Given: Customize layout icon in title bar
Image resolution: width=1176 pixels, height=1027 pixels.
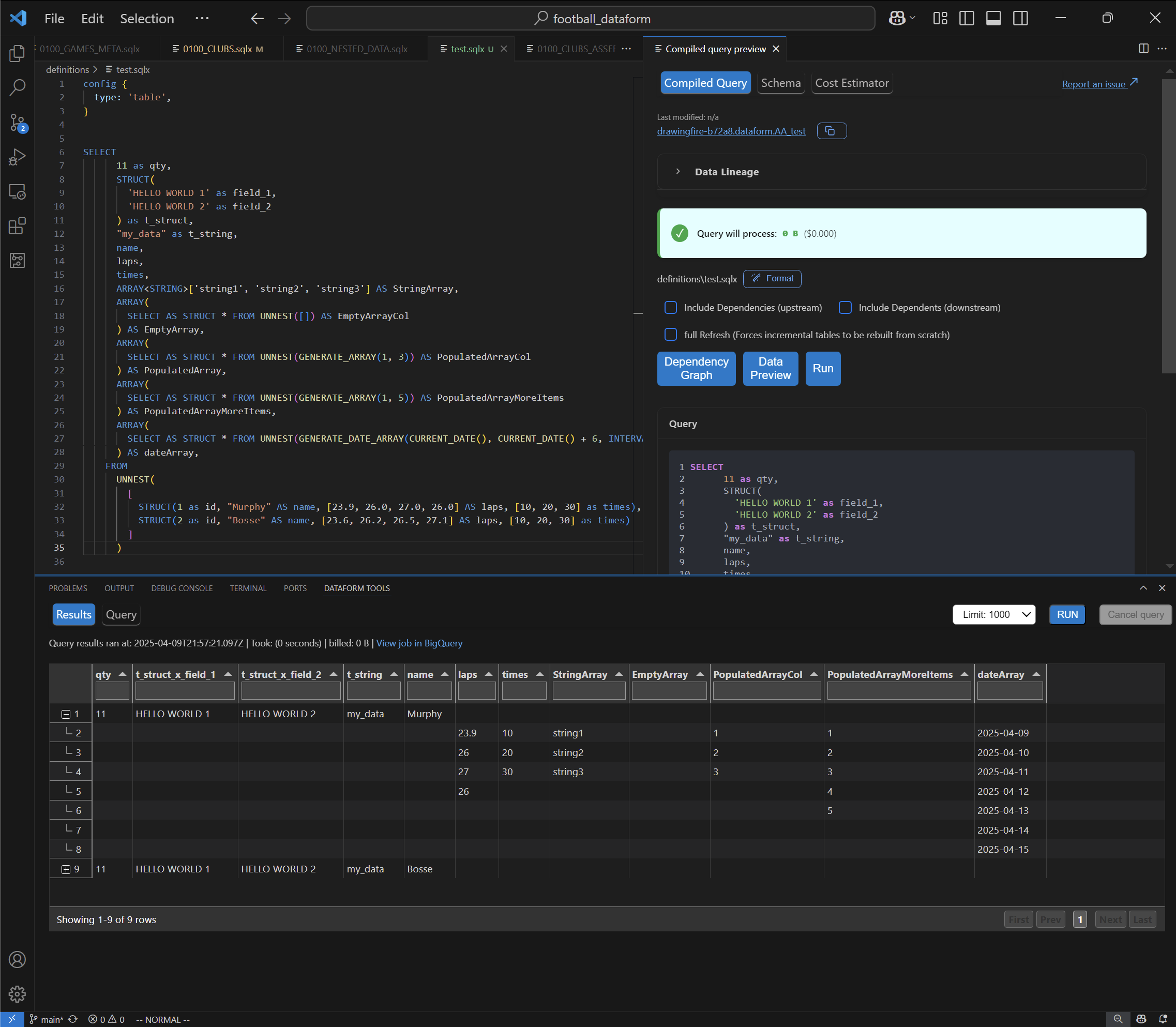Looking at the screenshot, I should 940,18.
